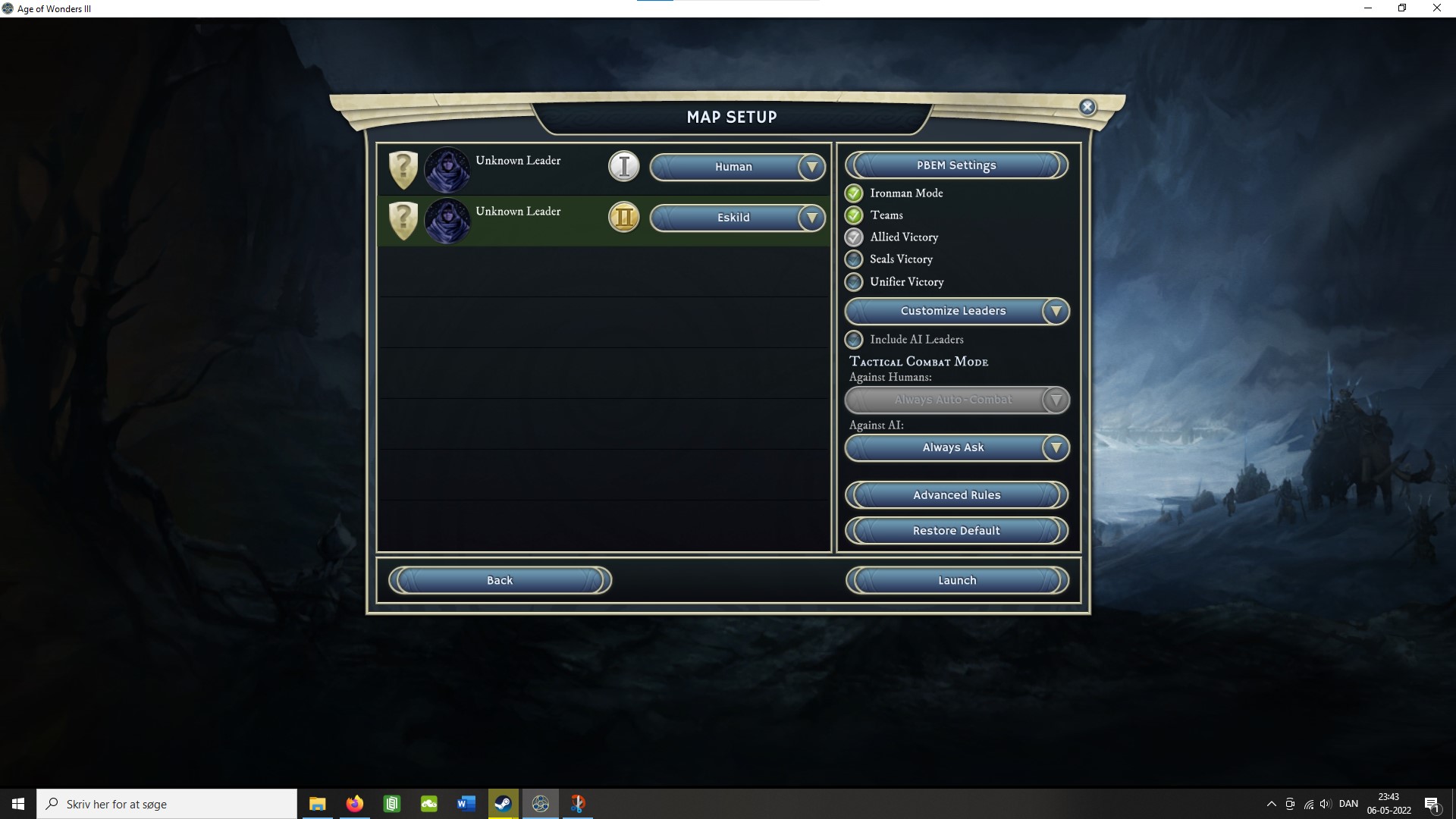Open Always Auto-Combat dropdown against humans
Viewport: 1456px width, 819px height.
pos(957,400)
